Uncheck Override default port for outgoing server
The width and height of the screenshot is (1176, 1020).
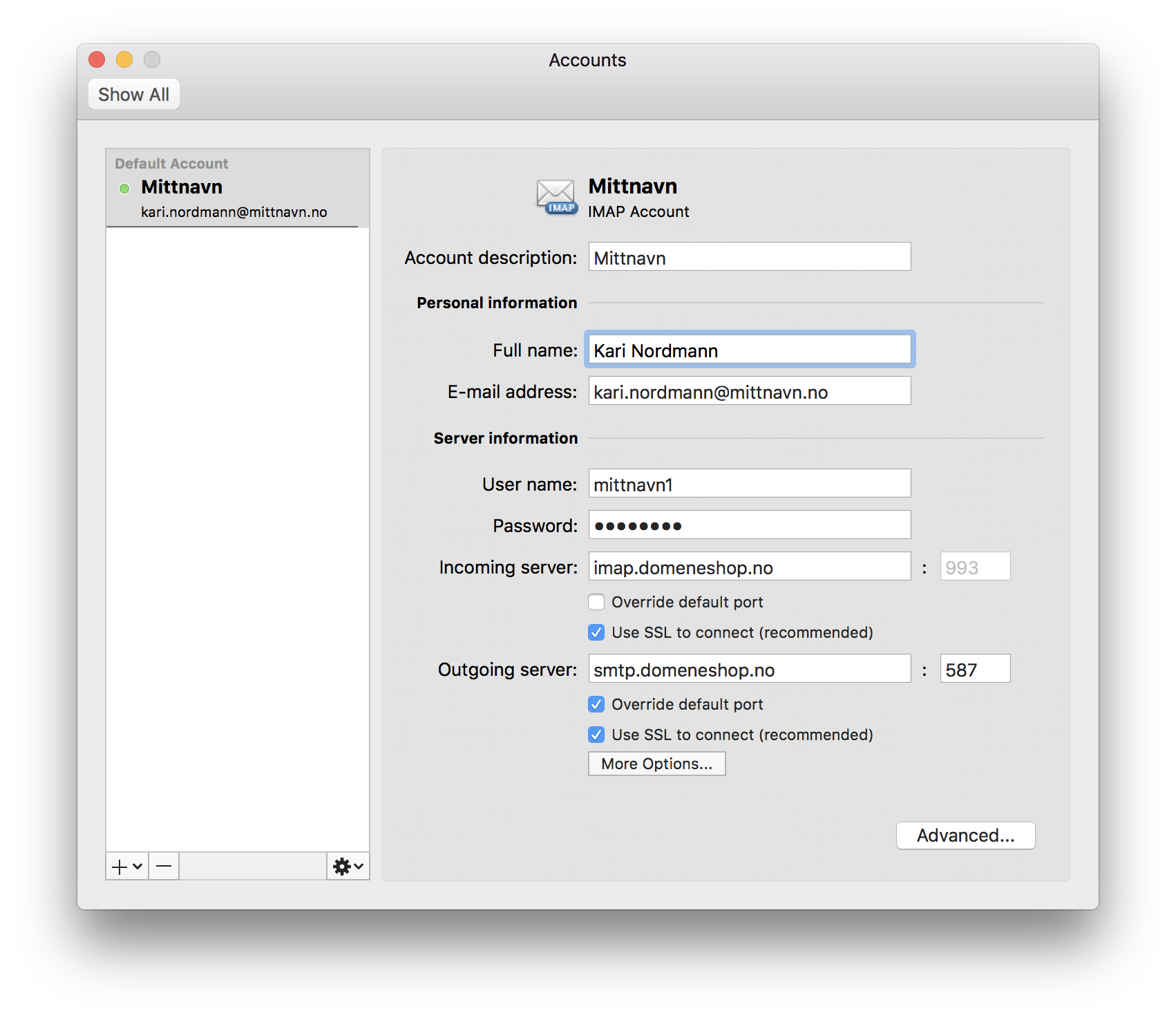596,704
